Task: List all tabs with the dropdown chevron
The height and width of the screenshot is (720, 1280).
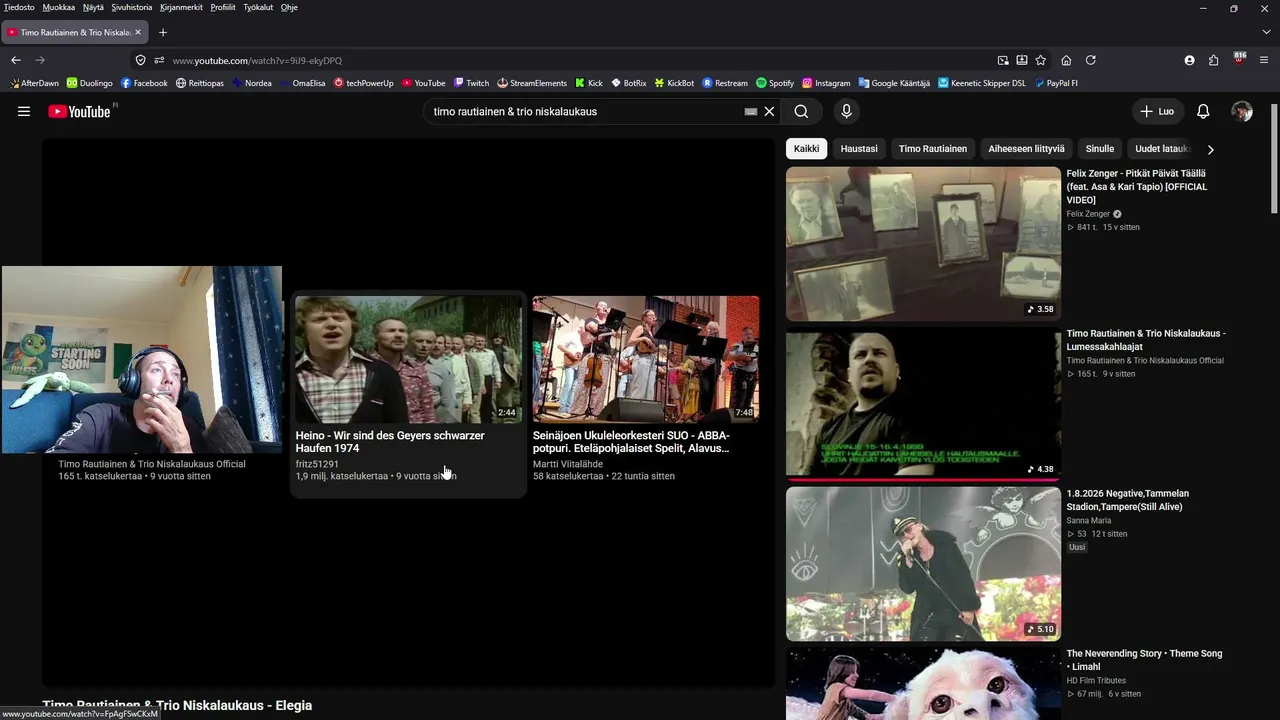Action: (x=1266, y=32)
